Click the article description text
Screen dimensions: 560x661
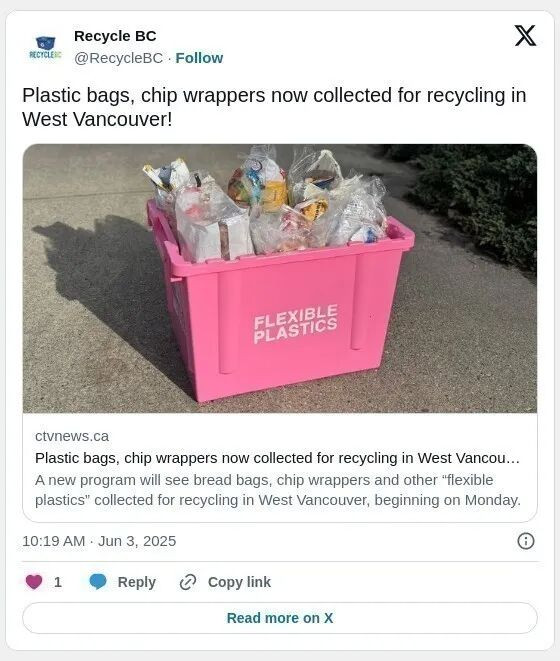click(278, 490)
